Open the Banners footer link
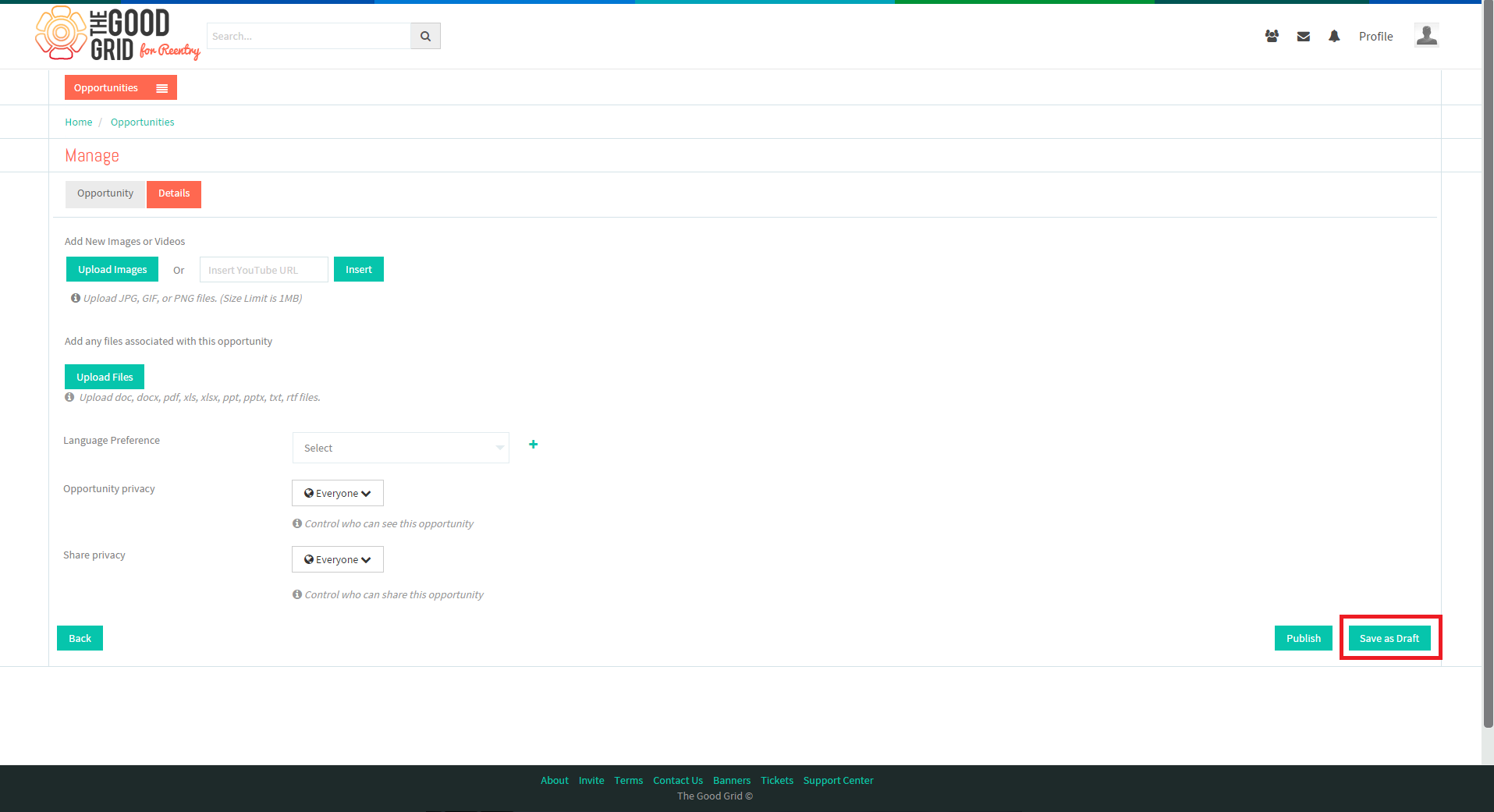 click(x=732, y=781)
